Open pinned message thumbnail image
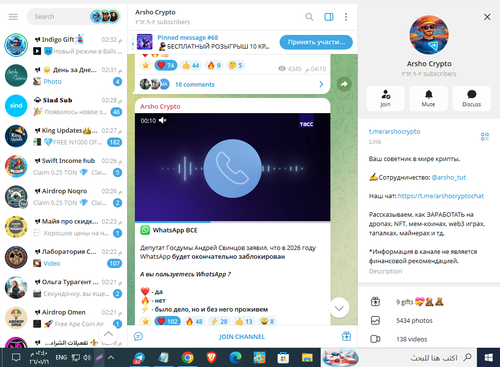 [145, 42]
